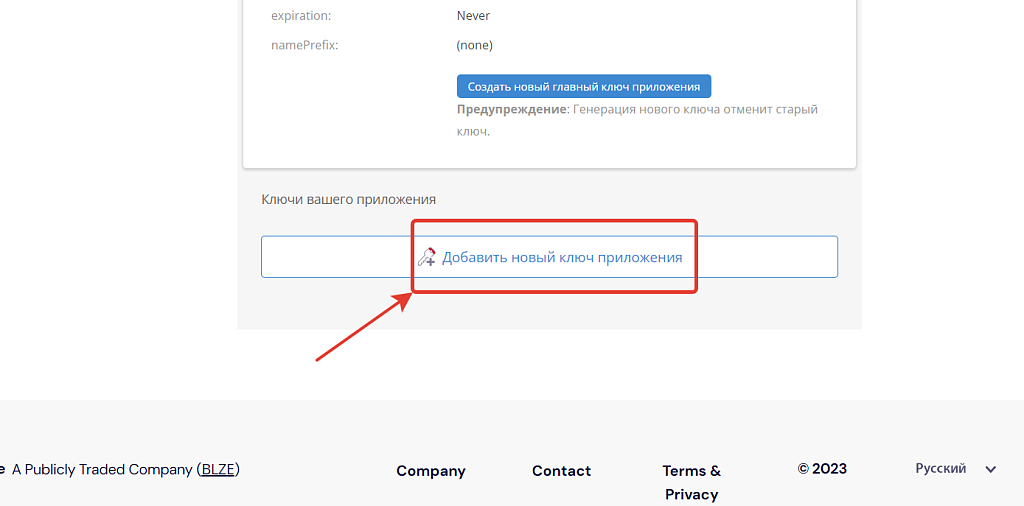The width and height of the screenshot is (1024, 506).
Task: Click the "Ключи вашего приложения" heading
Action: tap(348, 200)
